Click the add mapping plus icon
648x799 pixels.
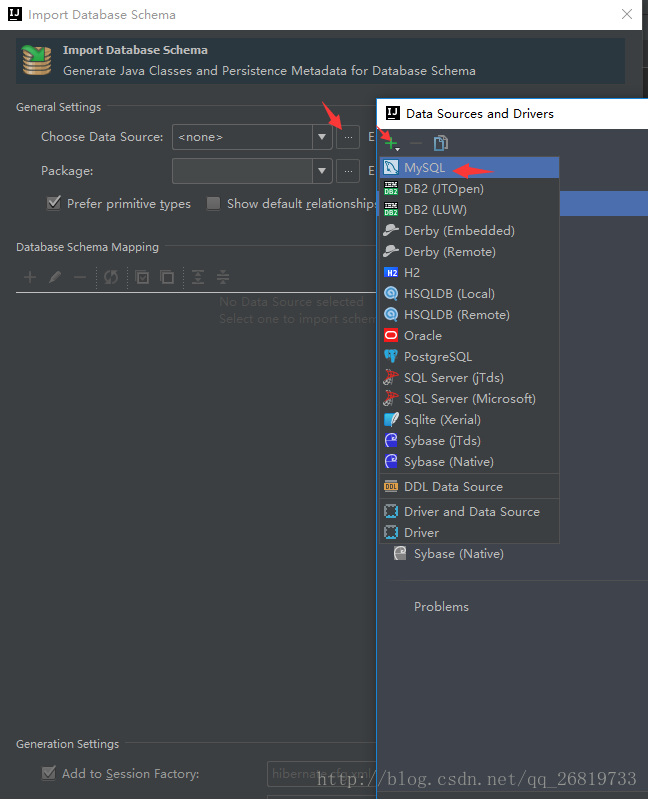click(30, 277)
